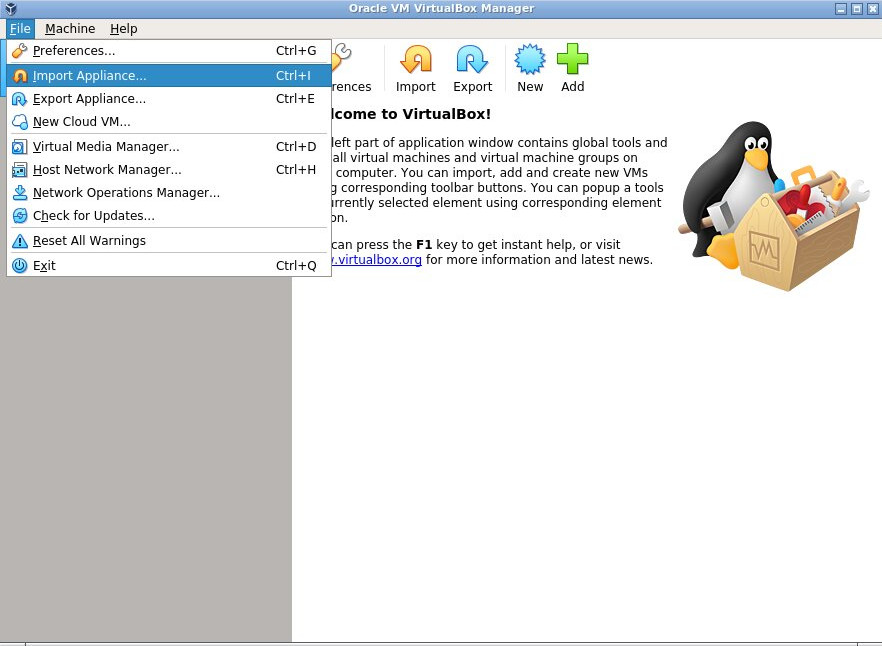Click the Host Network Manager icon
The width and height of the screenshot is (882, 646).
[x=20, y=170]
